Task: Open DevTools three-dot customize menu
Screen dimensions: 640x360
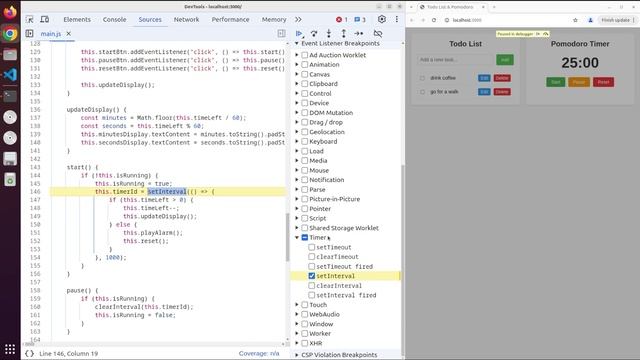Action: [397, 19]
